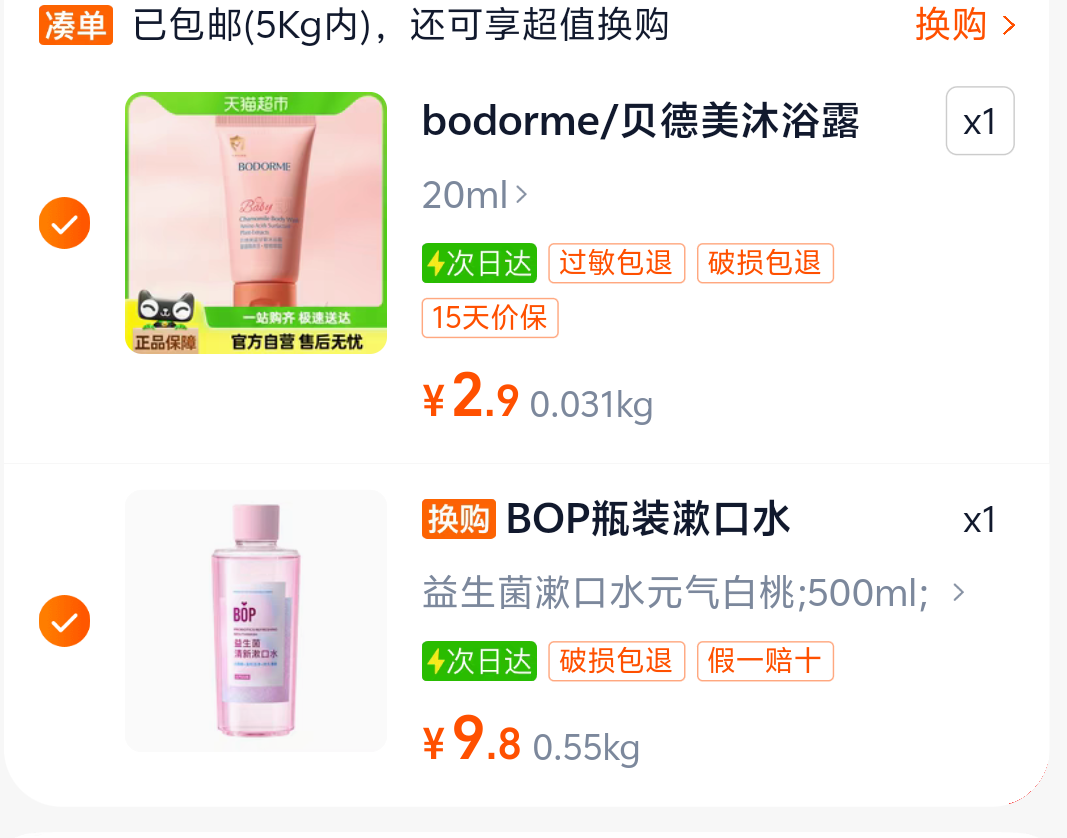Image resolution: width=1067 pixels, height=838 pixels.
Task: Open the bodorme body wash product image
Action: click(x=256, y=223)
